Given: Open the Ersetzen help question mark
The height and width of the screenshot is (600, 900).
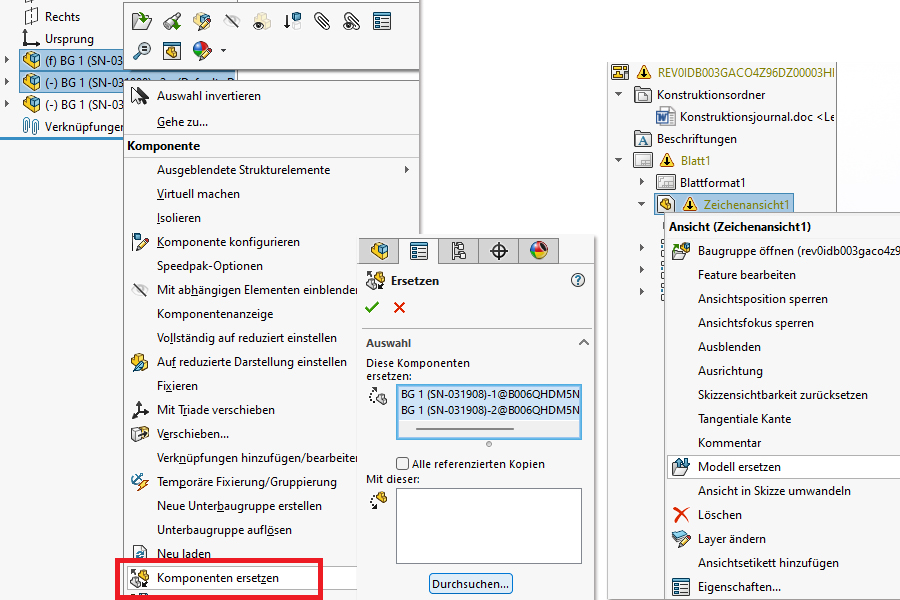Looking at the screenshot, I should 577,281.
